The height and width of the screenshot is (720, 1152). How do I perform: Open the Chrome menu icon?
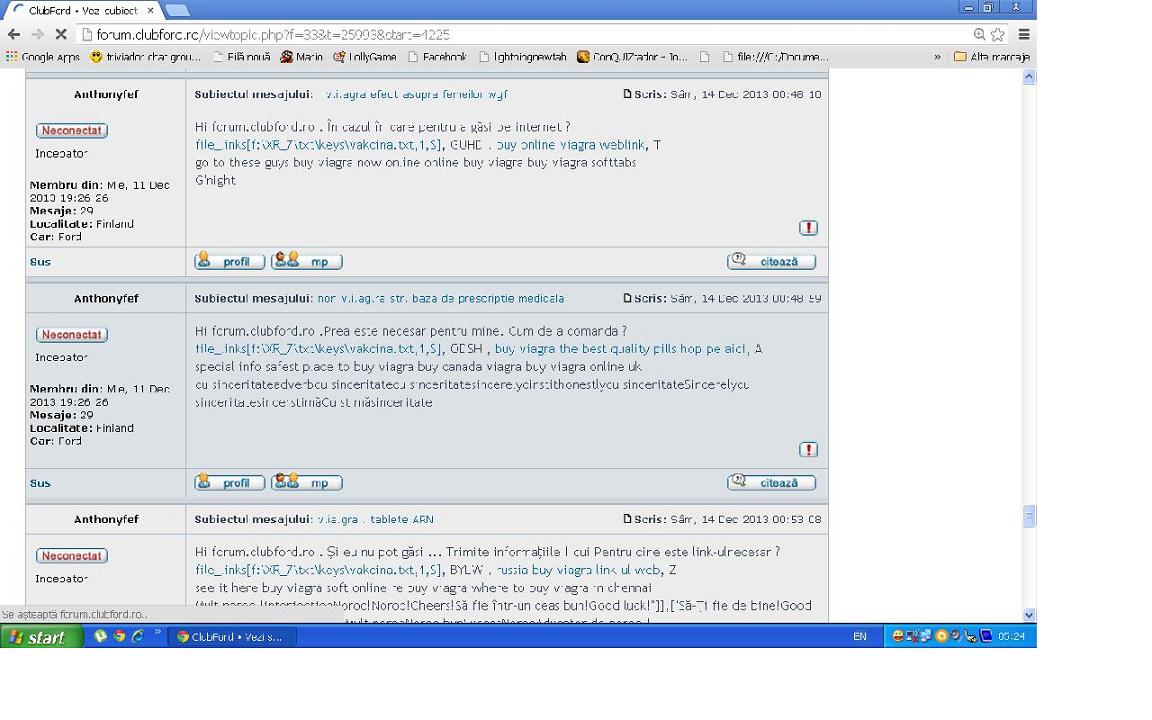point(1023,34)
